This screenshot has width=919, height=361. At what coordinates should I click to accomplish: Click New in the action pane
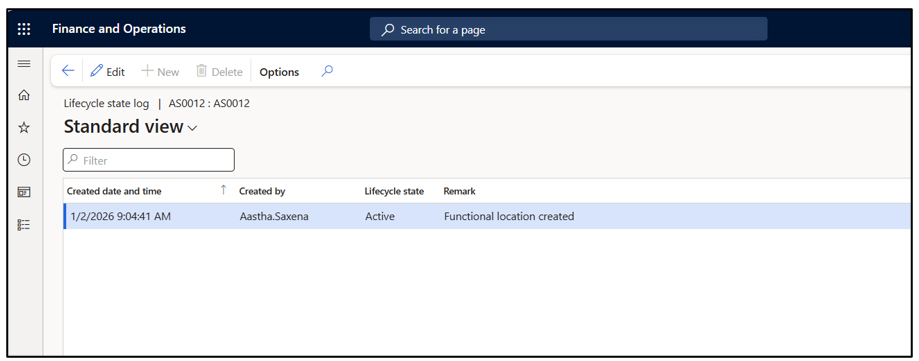tap(161, 71)
